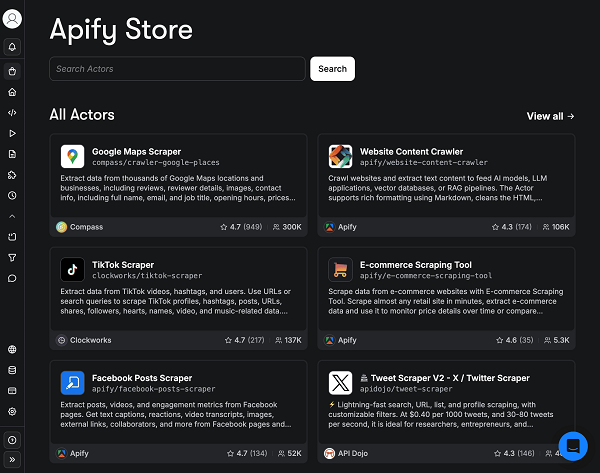Viewport: 600px width, 473px height.
Task: Click the X Twitter logo icon
Action: 340,383
